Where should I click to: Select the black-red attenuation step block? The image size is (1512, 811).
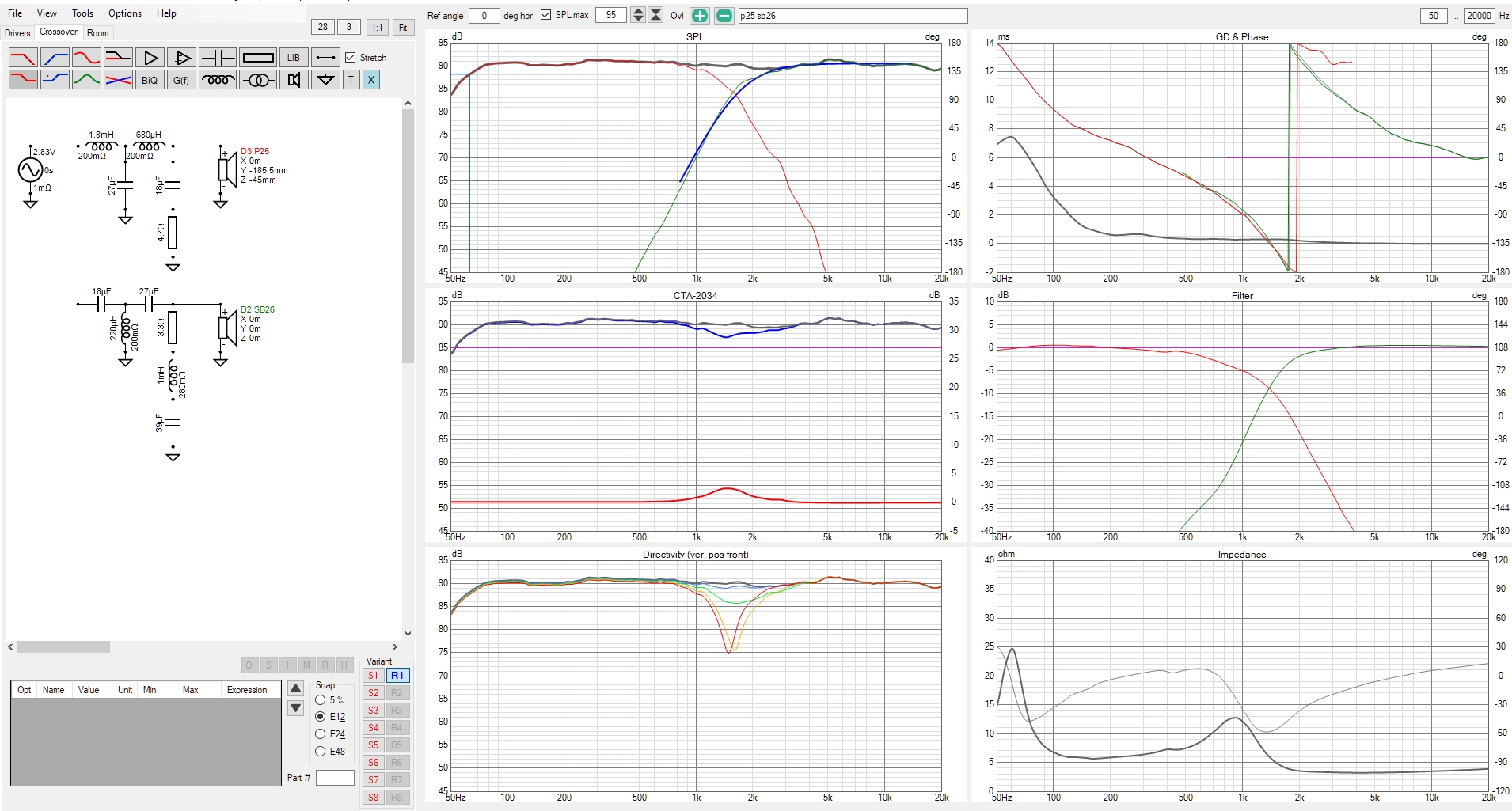[x=118, y=58]
